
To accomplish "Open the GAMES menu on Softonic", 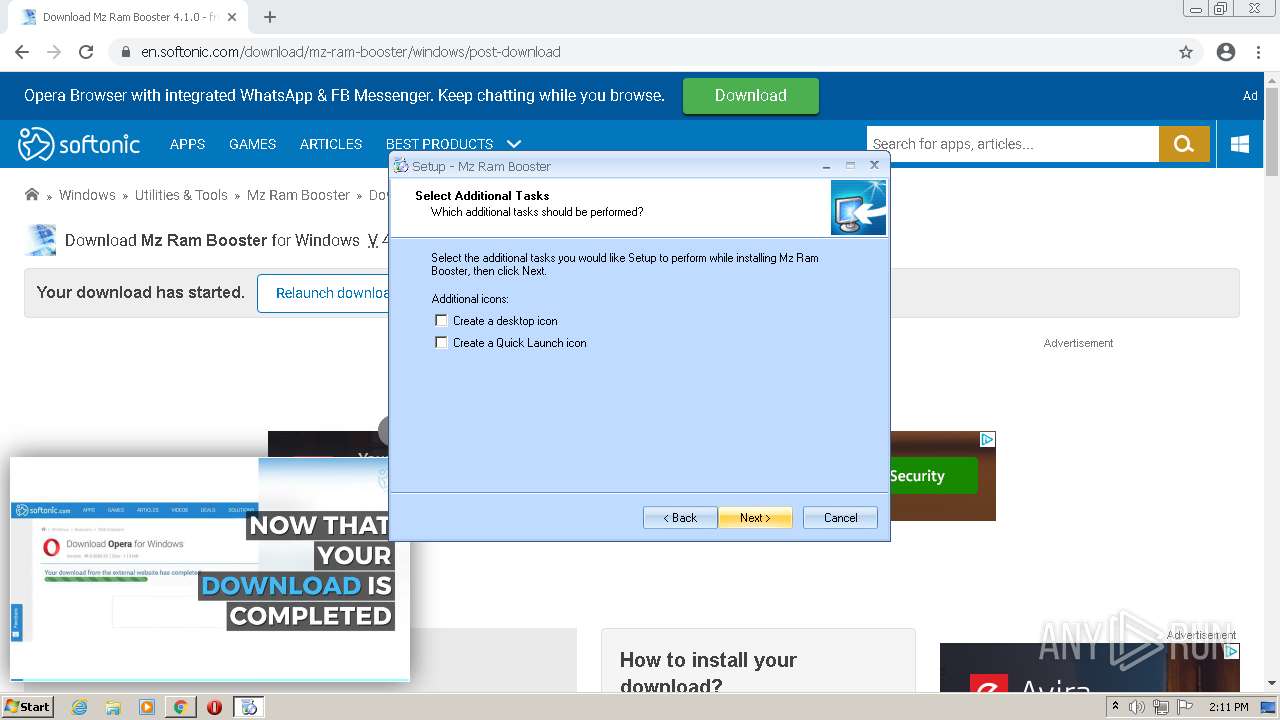I will (x=252, y=144).
